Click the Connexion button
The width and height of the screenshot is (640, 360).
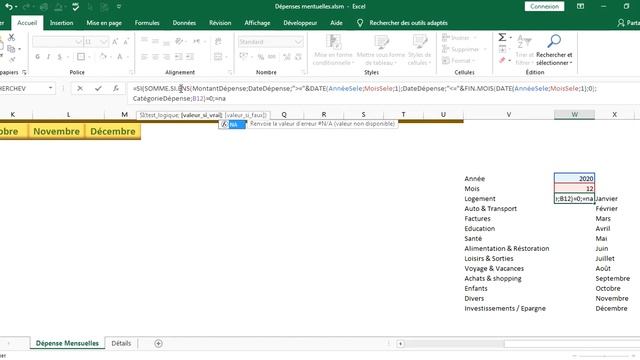[x=544, y=7]
